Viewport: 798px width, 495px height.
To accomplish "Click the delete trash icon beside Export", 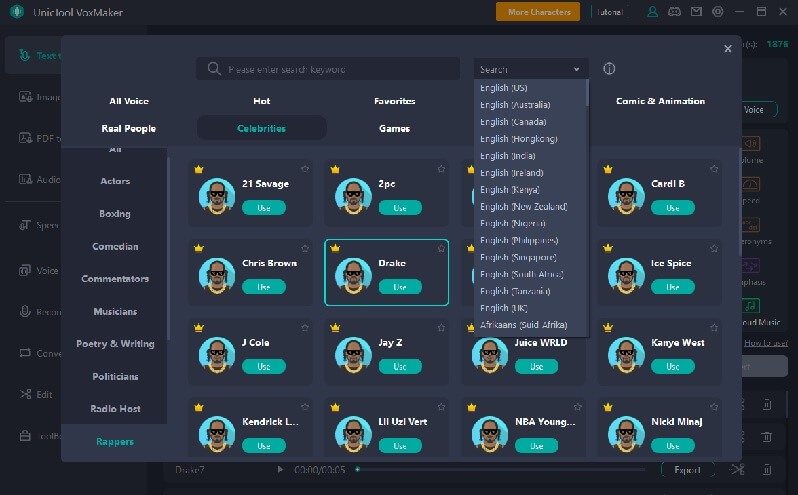I will tap(767, 470).
